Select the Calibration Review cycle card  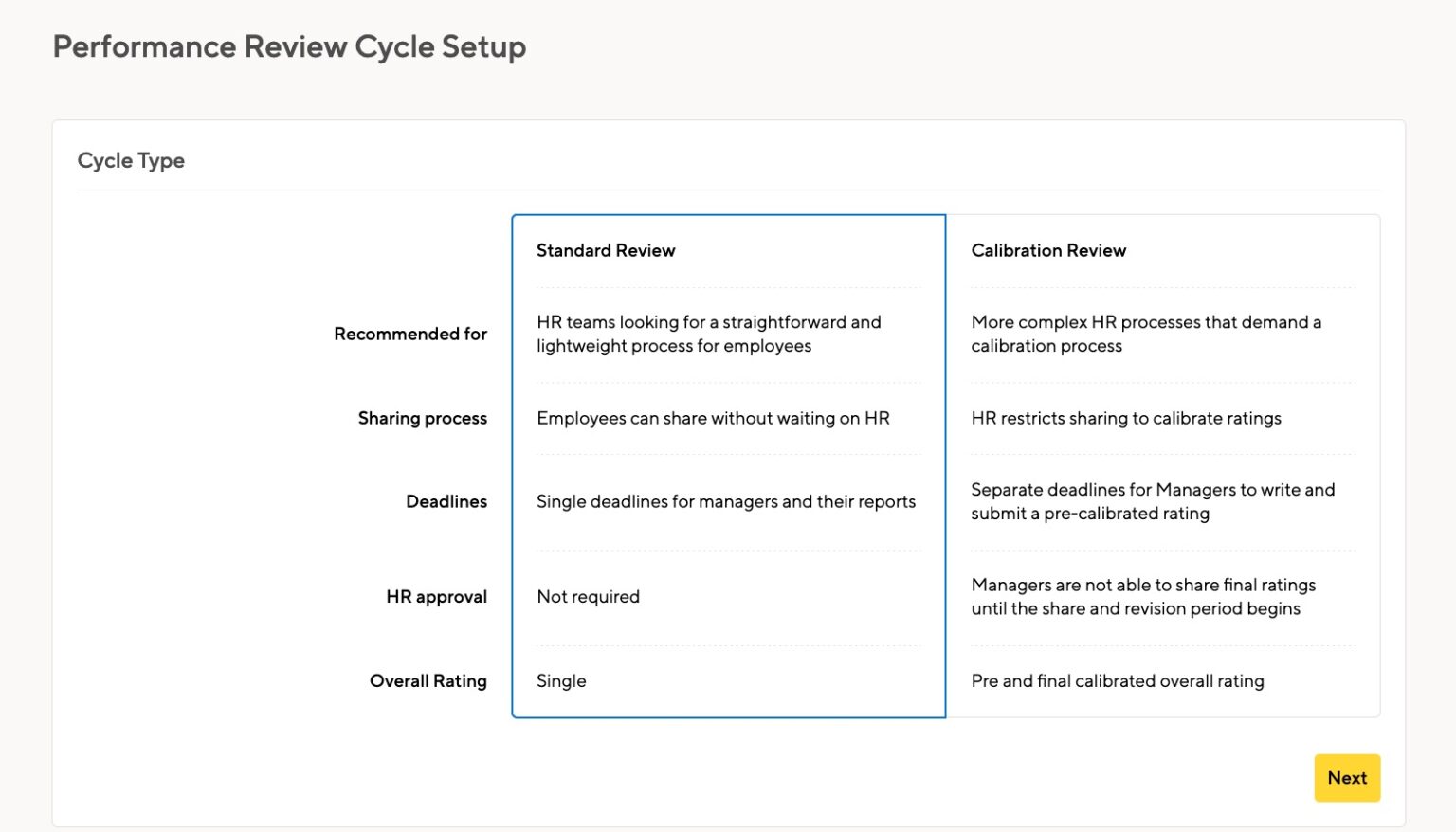click(1164, 464)
